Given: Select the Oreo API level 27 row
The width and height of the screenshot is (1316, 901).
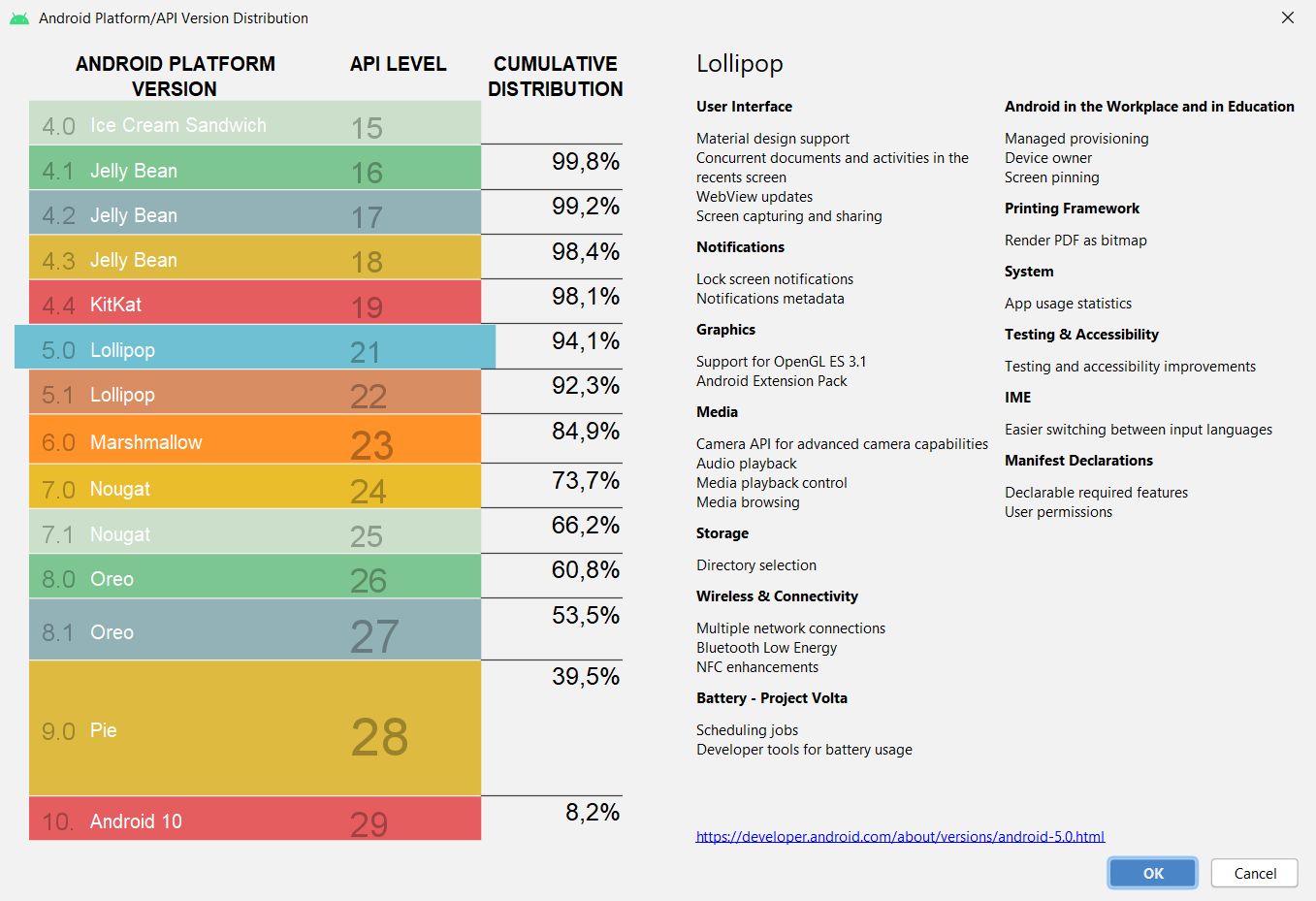Looking at the screenshot, I should [x=194, y=630].
